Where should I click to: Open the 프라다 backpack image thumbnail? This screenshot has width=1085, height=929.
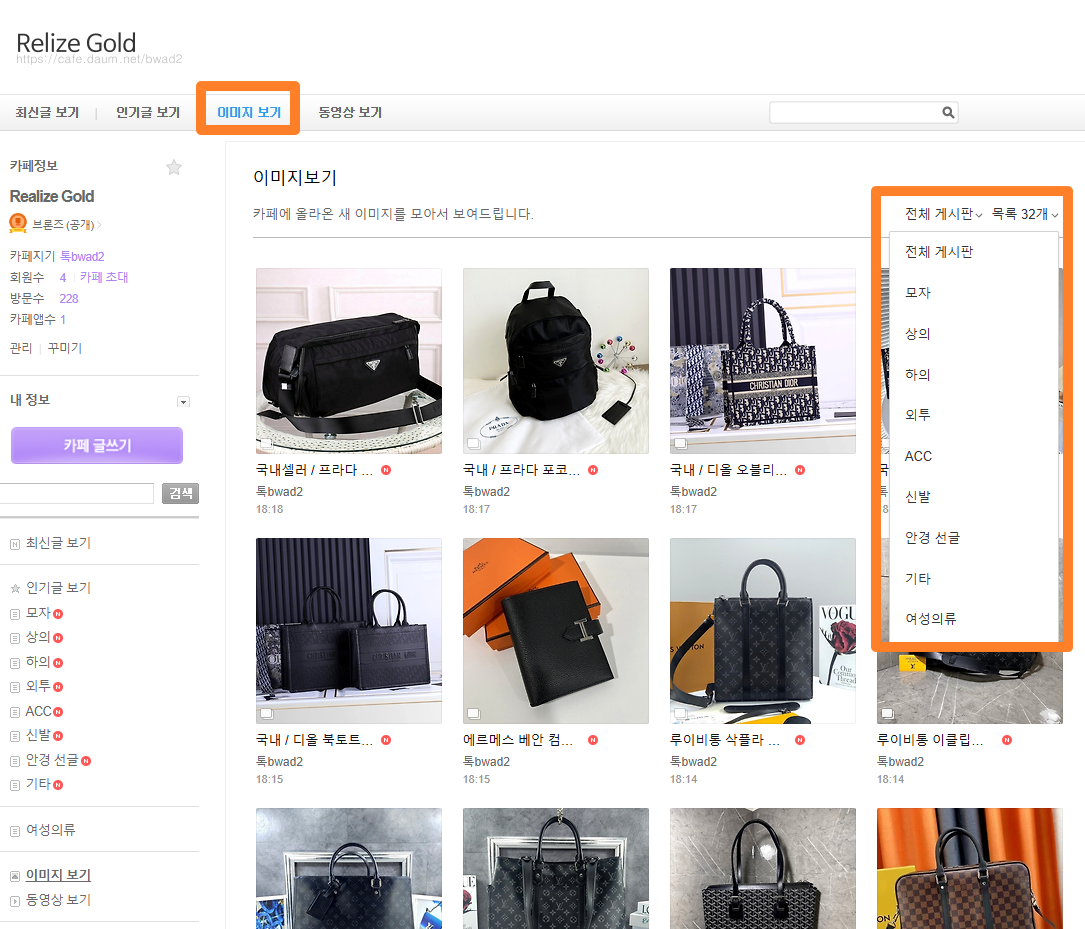tap(556, 361)
